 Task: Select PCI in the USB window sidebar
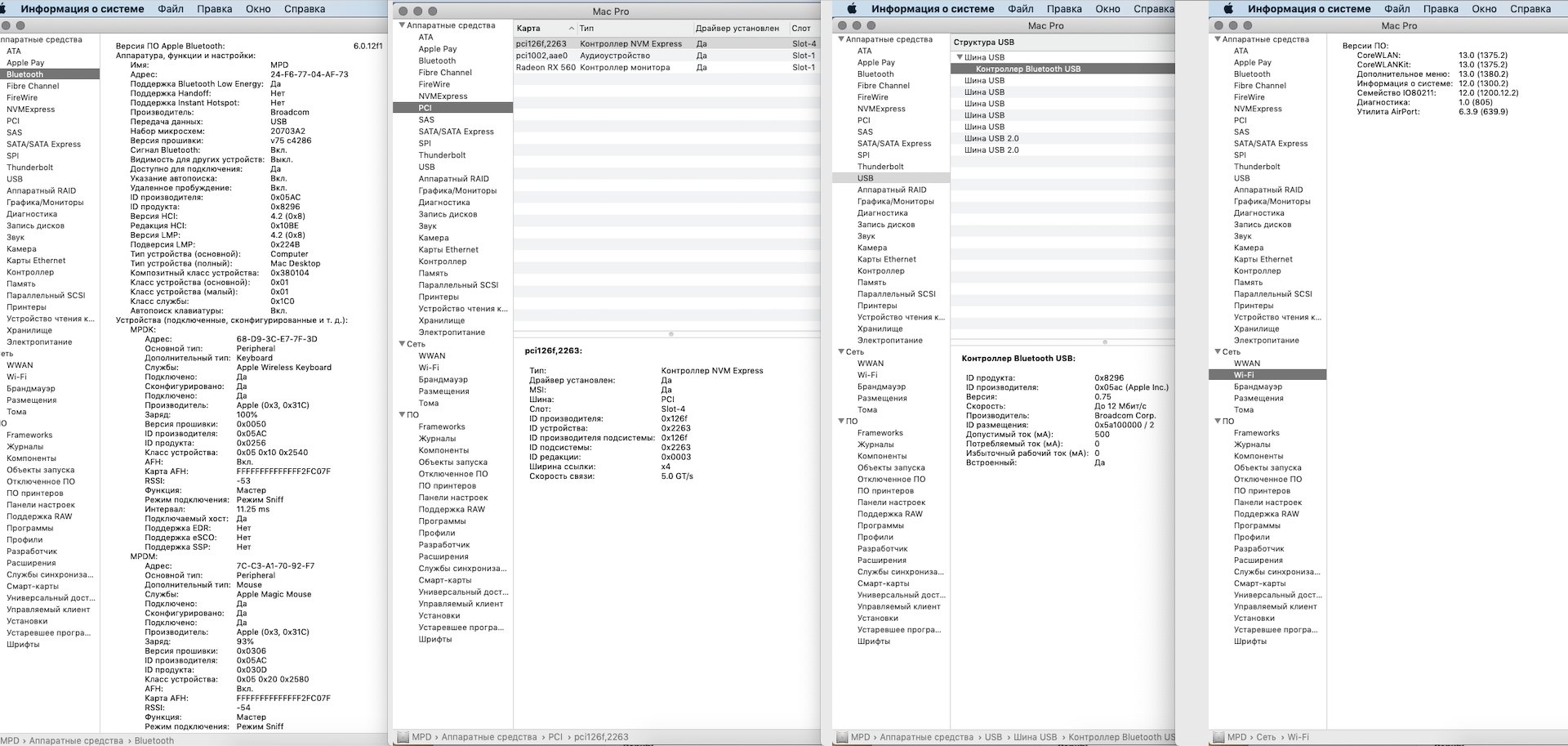click(x=864, y=121)
